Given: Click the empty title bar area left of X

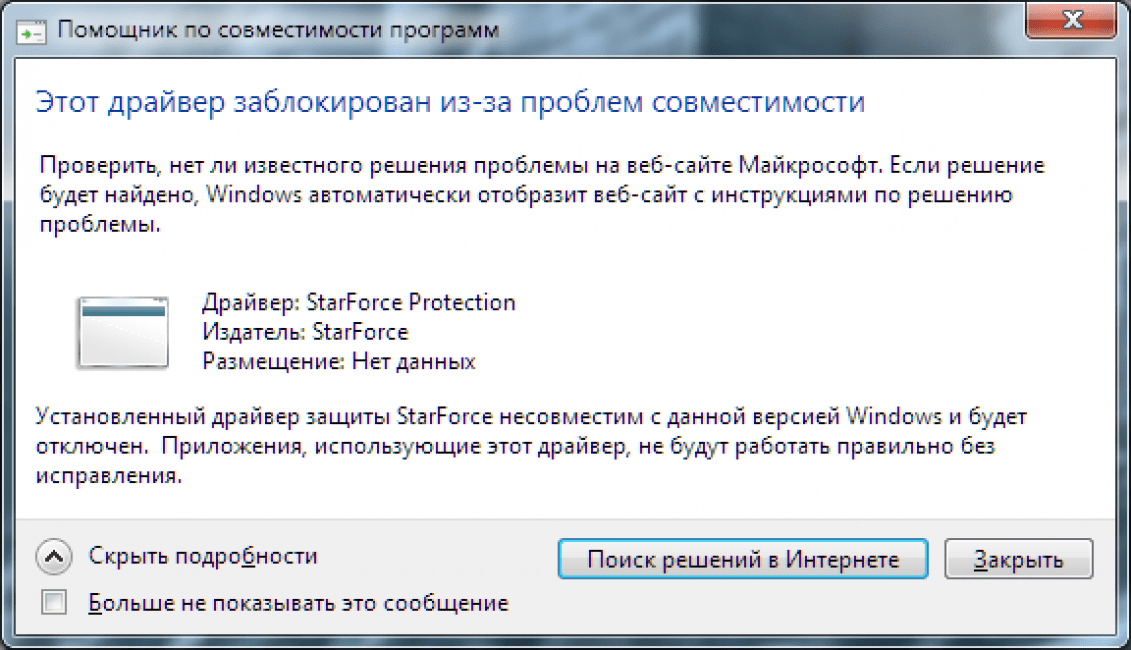Looking at the screenshot, I should pyautogui.click(x=757, y=29).
